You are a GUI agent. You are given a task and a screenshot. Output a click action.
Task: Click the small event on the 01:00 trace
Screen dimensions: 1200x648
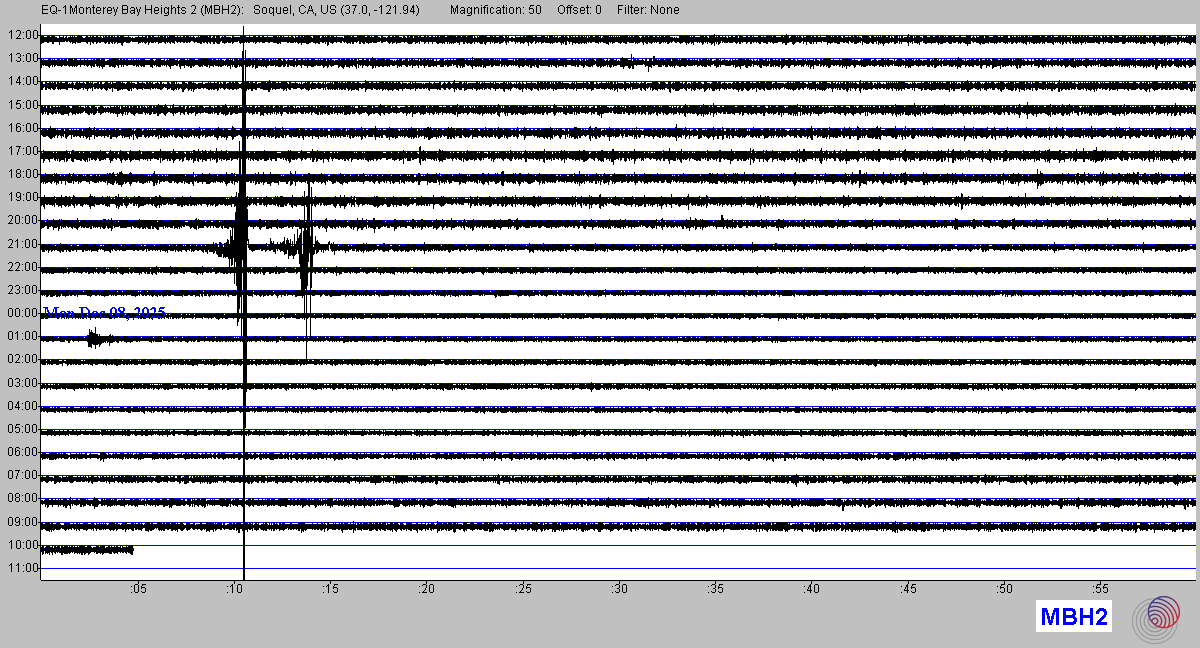(x=95, y=340)
